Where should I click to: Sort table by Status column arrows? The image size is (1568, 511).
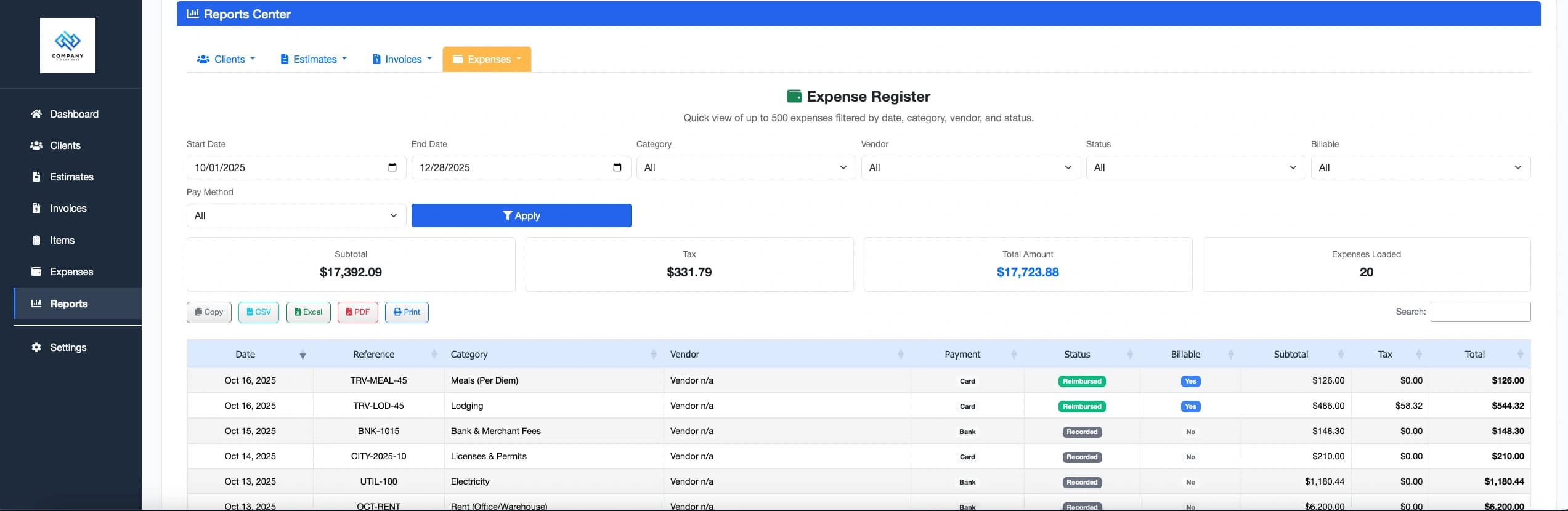(1130, 355)
